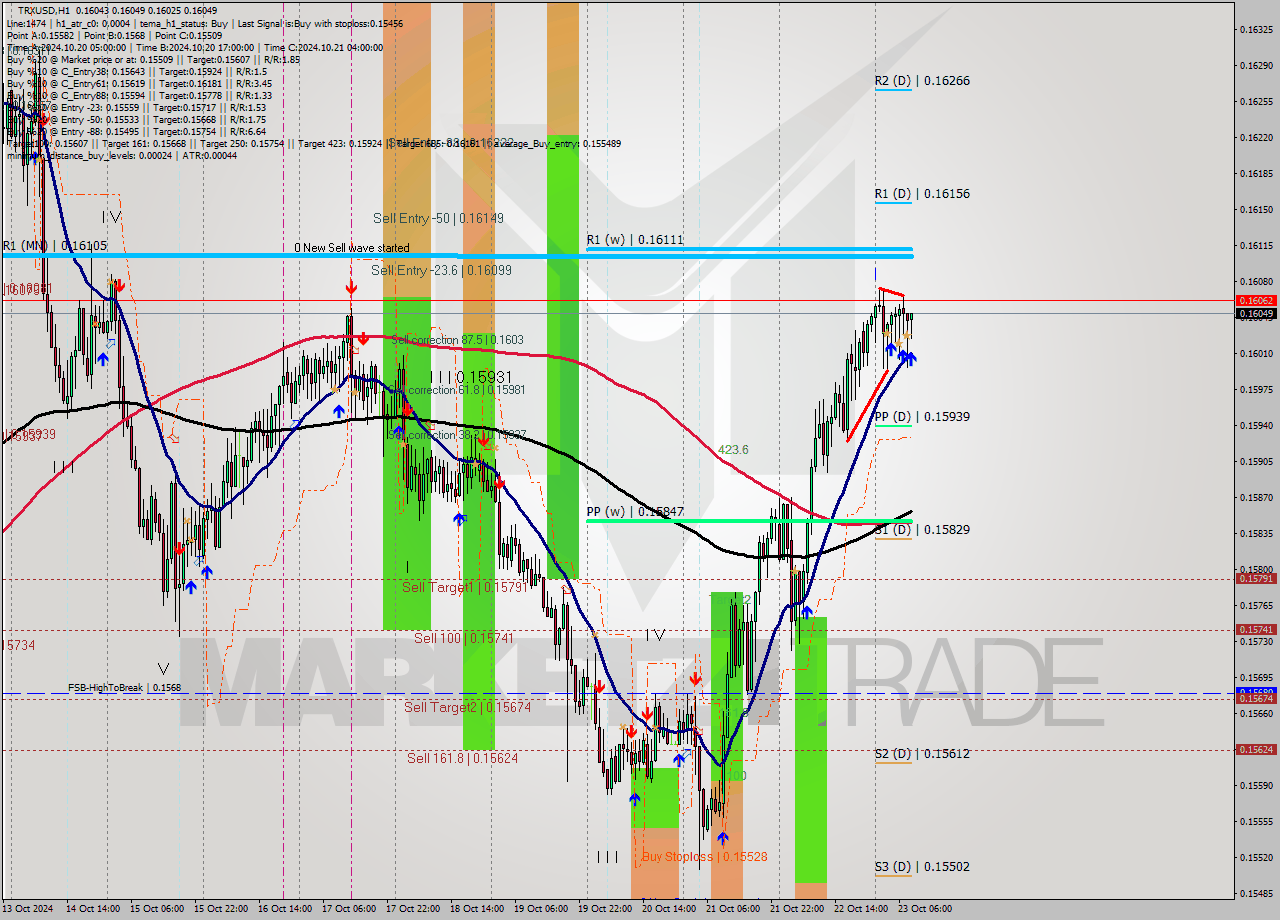Image resolution: width=1280 pixels, height=920 pixels.
Task: Click the 0.15791 price tag on the axis
Action: [1256, 579]
